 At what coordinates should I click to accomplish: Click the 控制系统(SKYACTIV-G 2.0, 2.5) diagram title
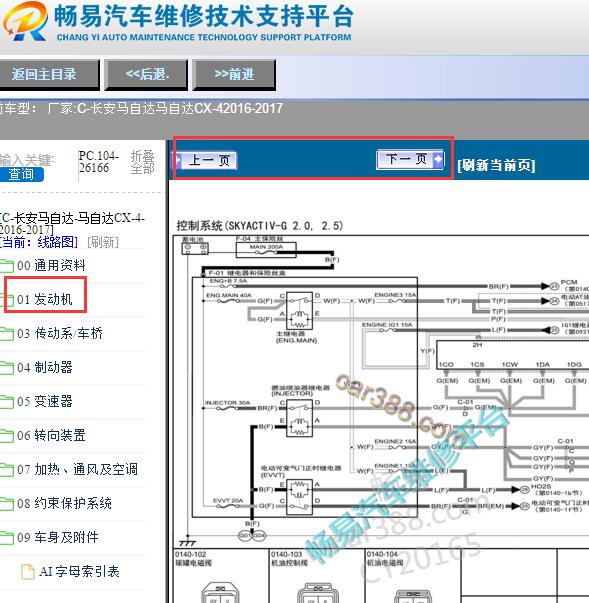(260, 226)
